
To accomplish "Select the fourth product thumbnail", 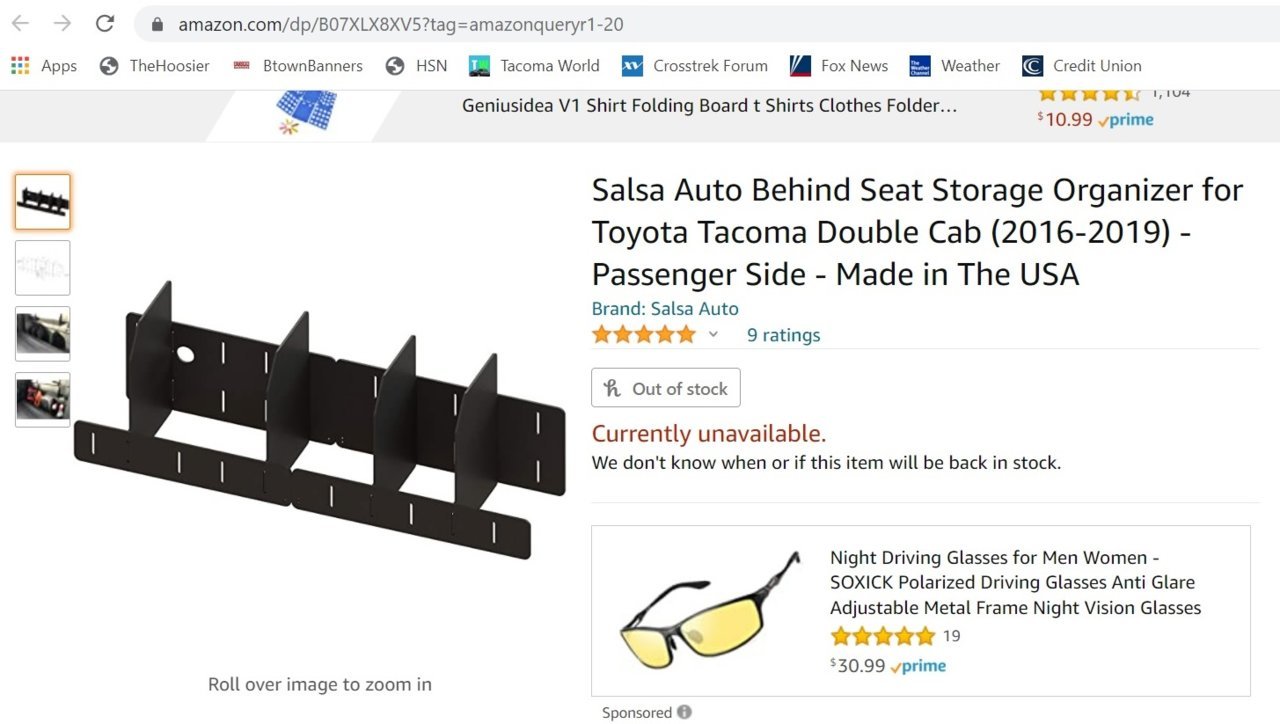I will point(43,400).
